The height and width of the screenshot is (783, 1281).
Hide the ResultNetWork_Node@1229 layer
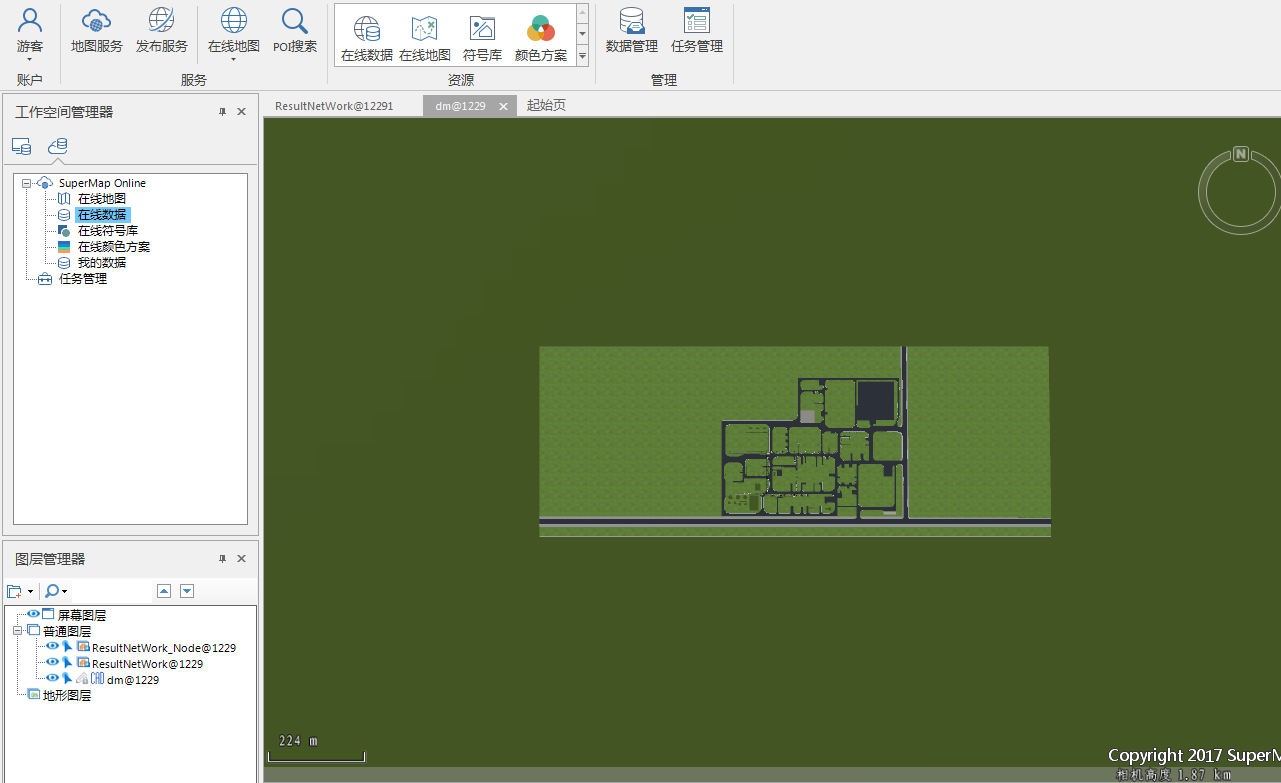53,647
